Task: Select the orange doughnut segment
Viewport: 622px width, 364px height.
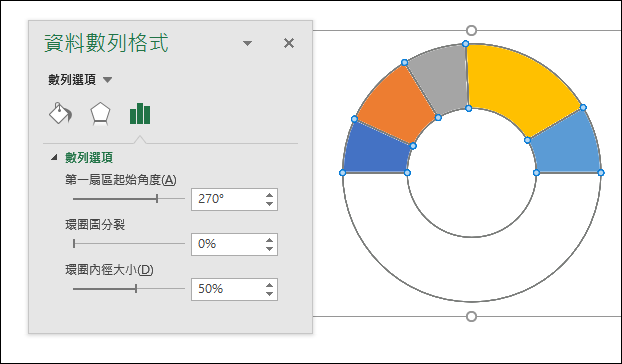Action: [x=395, y=105]
